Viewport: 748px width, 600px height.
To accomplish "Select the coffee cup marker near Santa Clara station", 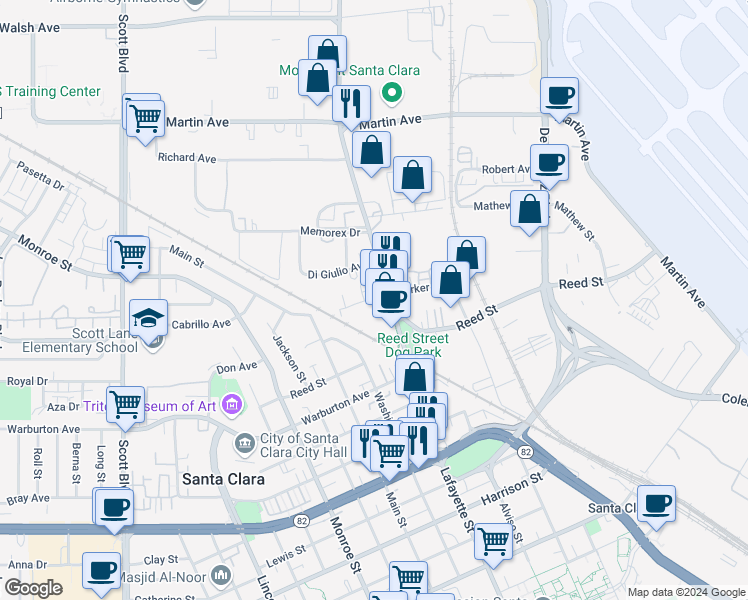I will [x=656, y=505].
